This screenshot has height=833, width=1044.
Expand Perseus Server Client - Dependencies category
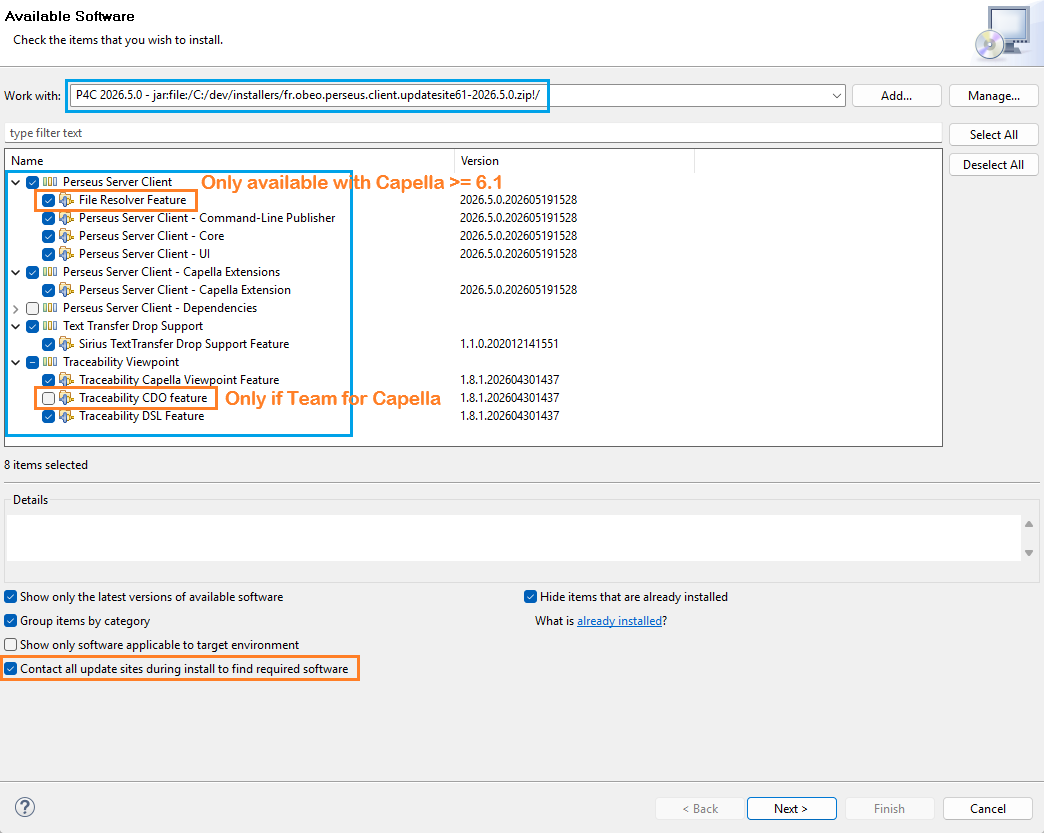15,308
